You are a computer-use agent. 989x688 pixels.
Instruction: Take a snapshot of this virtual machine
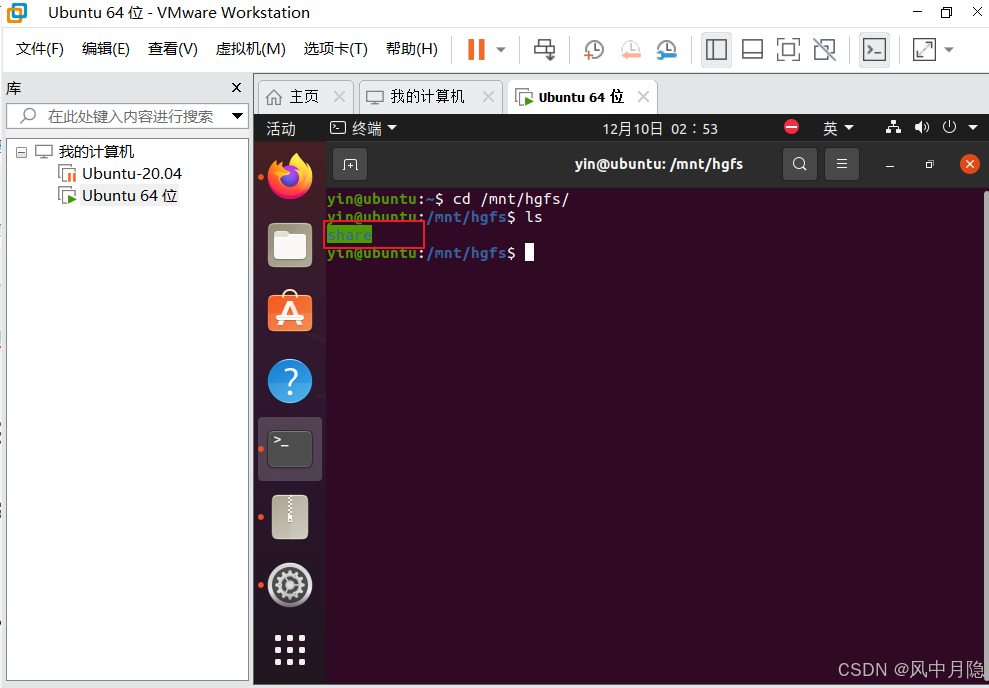point(594,49)
